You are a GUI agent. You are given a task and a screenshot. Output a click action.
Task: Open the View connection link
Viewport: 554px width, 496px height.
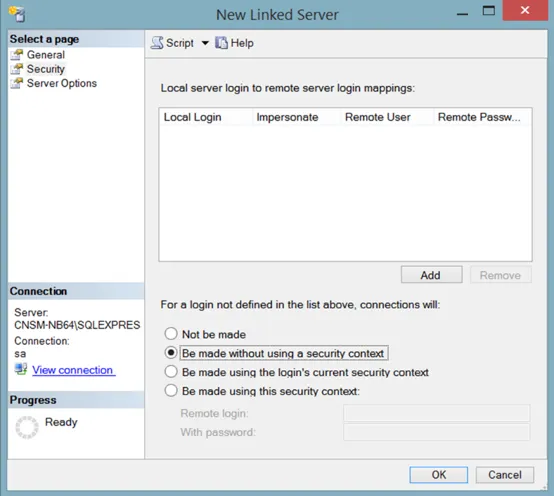(73, 370)
